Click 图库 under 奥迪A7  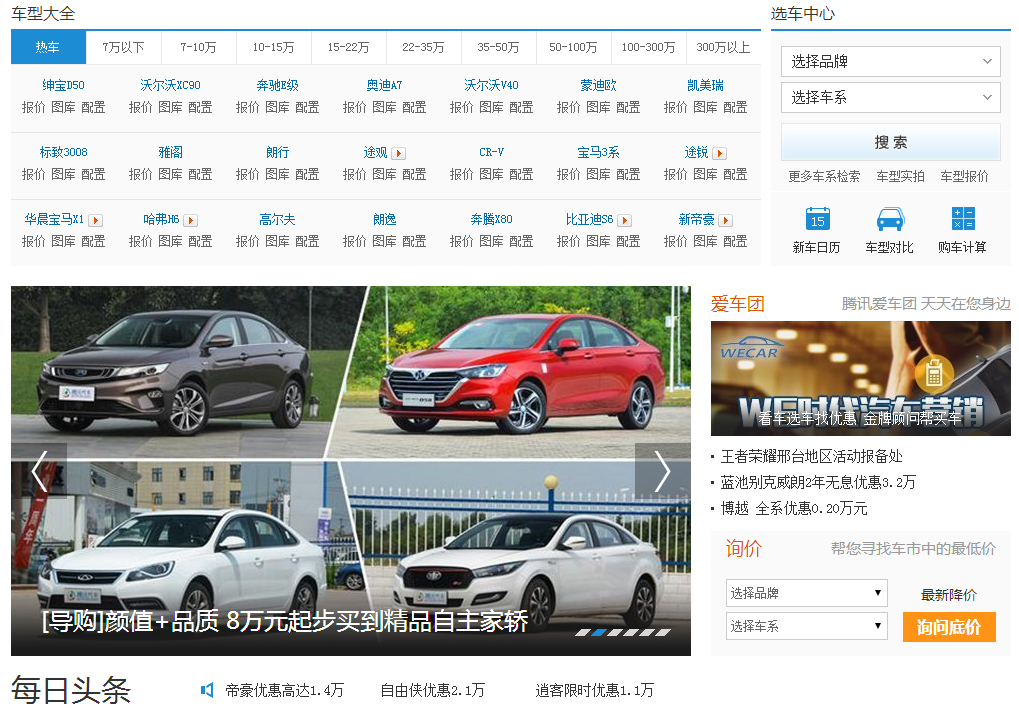(385, 107)
